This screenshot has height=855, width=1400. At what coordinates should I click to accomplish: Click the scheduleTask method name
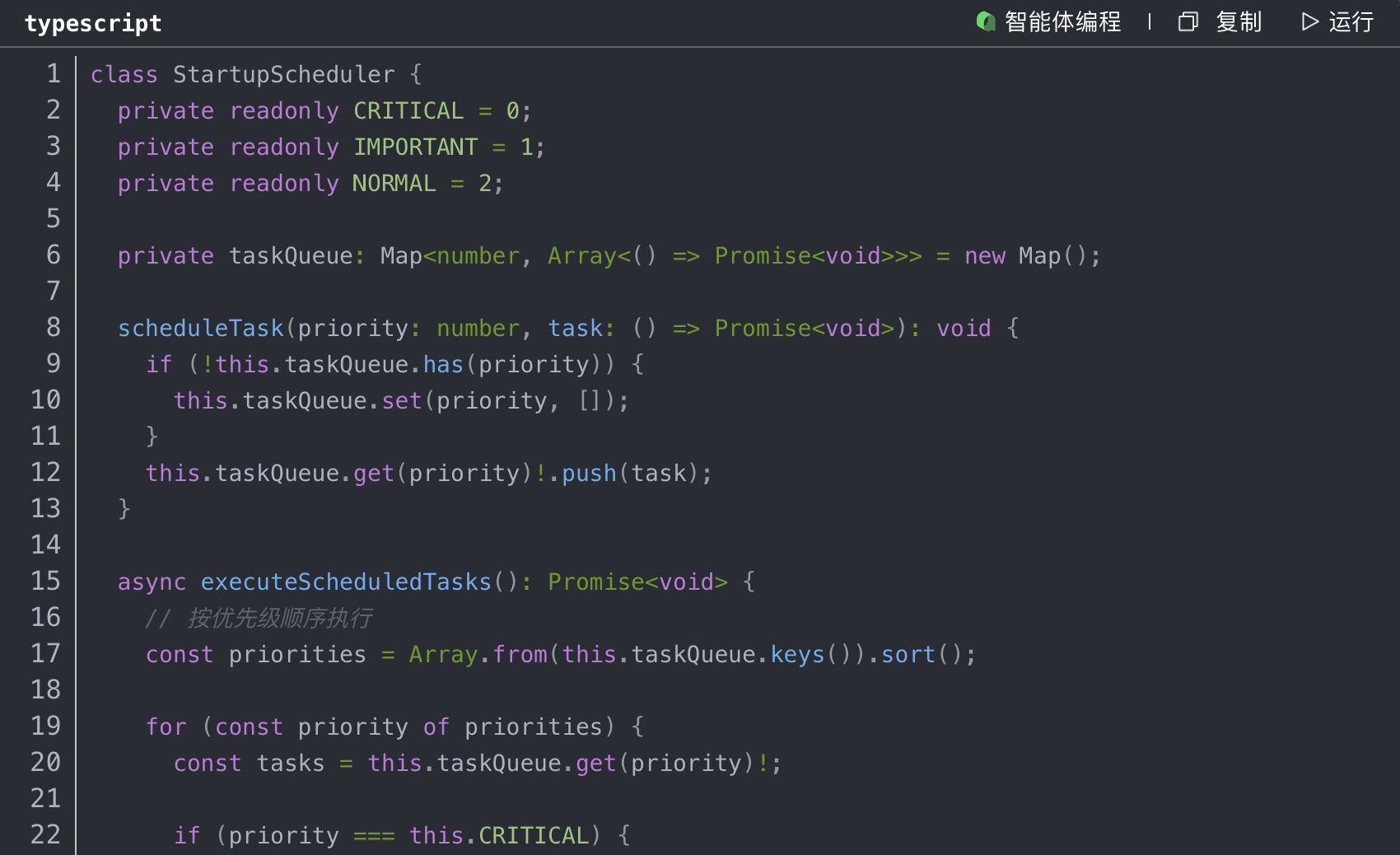201,329
